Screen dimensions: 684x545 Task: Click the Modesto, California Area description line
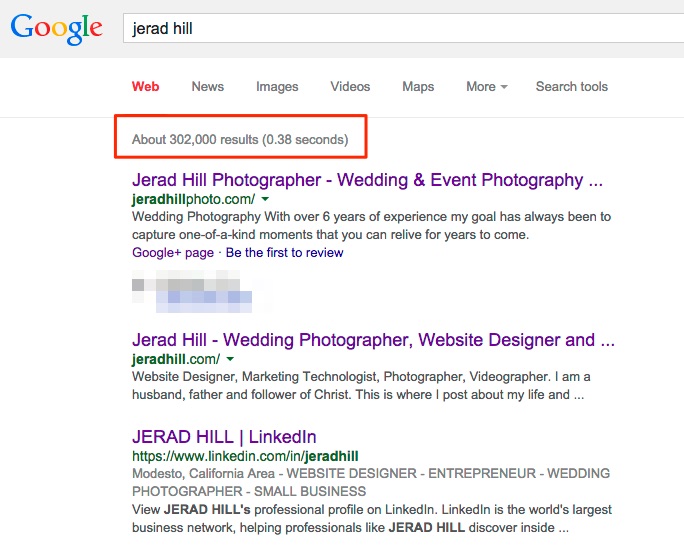371,482
